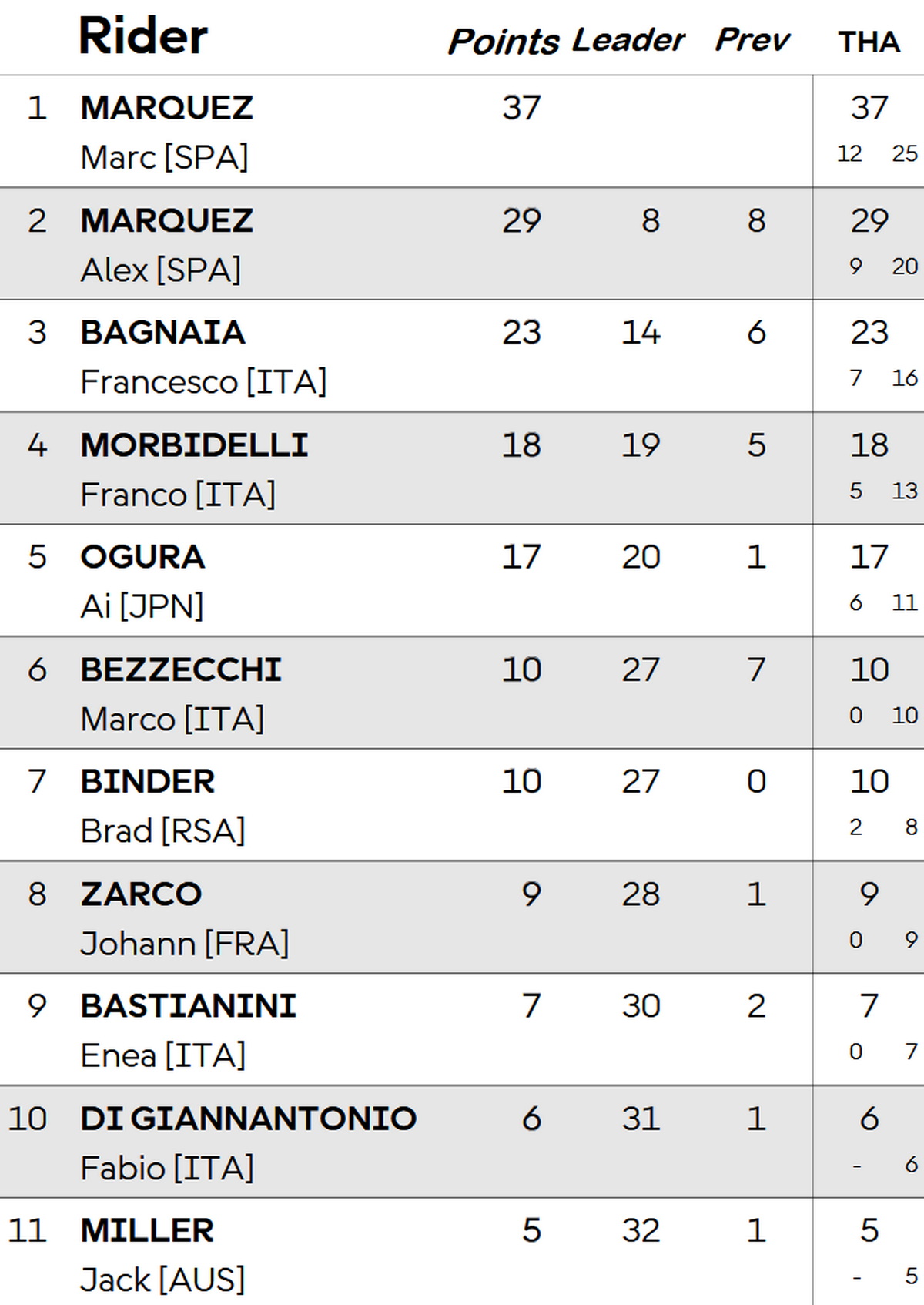
Task: Select DI GIANNANTONIO rider name
Action: point(248,1119)
